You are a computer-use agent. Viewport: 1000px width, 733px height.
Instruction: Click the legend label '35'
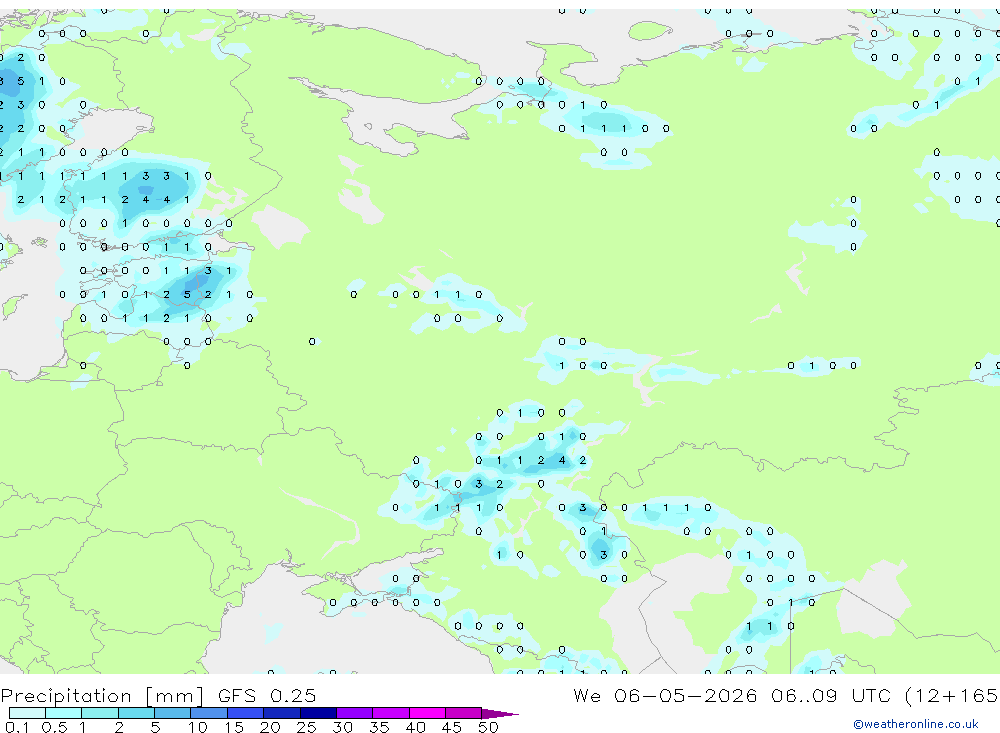(379, 727)
